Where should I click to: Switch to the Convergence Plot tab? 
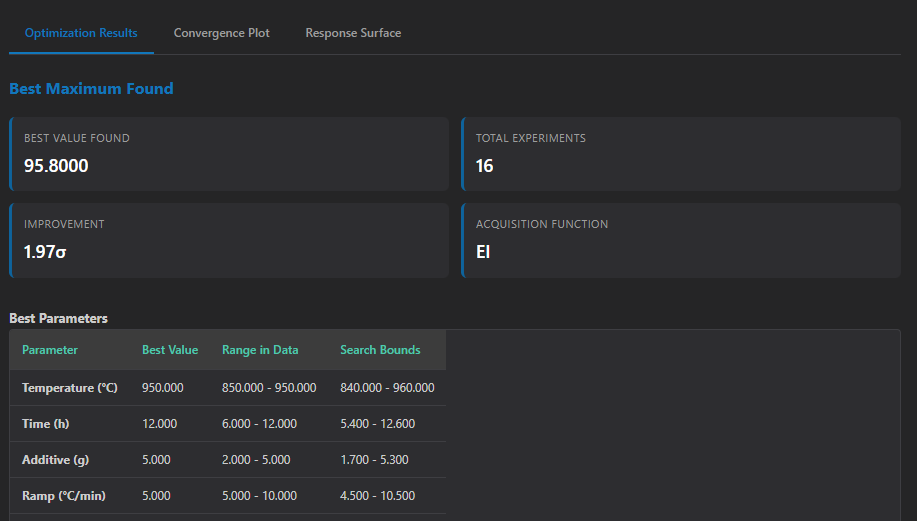[221, 33]
